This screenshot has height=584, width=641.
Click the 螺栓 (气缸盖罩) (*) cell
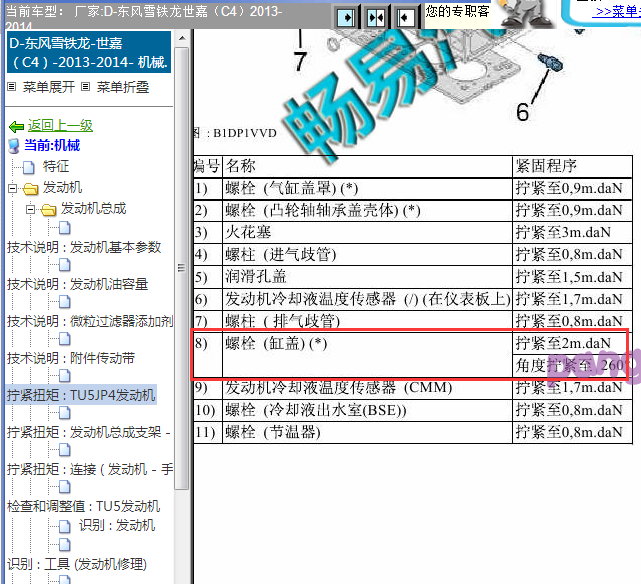(x=367, y=188)
